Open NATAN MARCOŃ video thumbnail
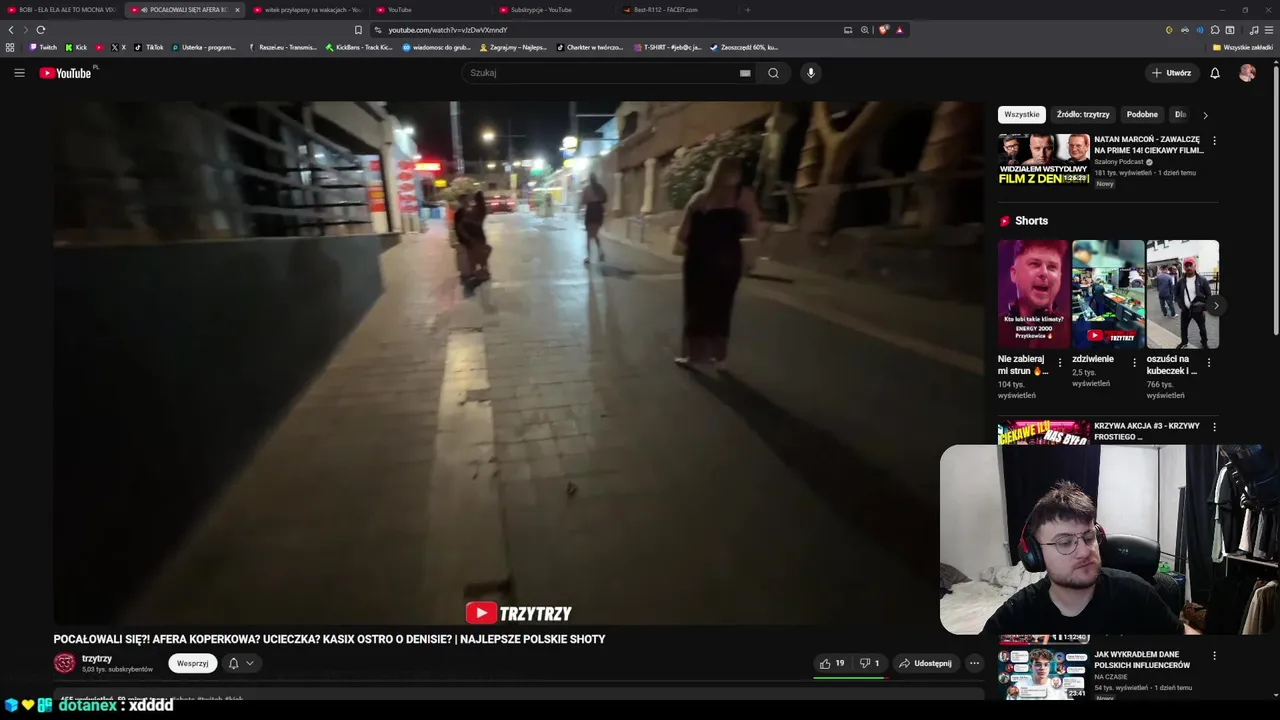Image resolution: width=1280 pixels, height=720 pixels. [1044, 160]
